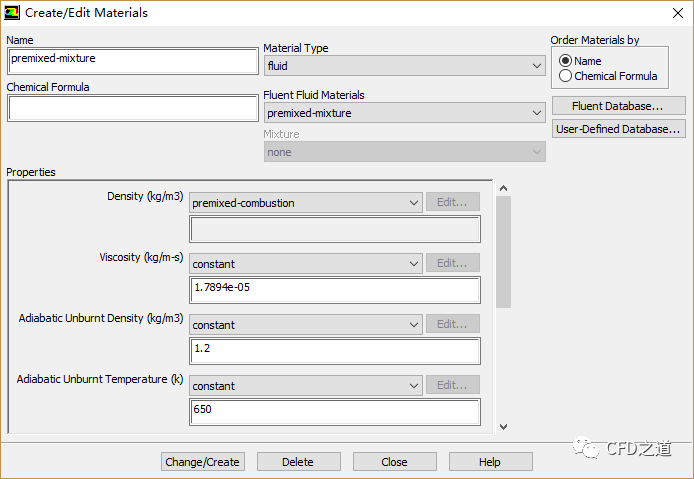Select the Chemical Formula radio button
Viewport: 694px width, 479px height.
[566, 76]
